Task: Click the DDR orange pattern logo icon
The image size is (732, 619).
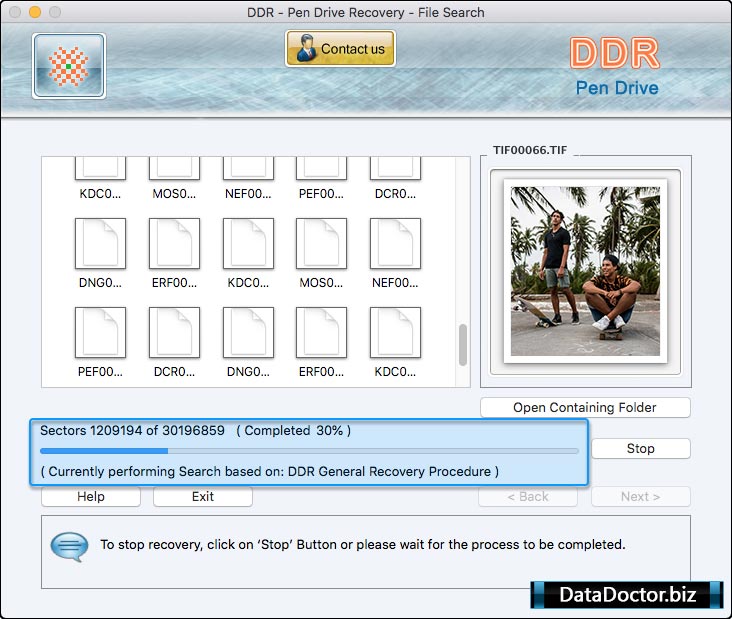Action: tap(69, 66)
